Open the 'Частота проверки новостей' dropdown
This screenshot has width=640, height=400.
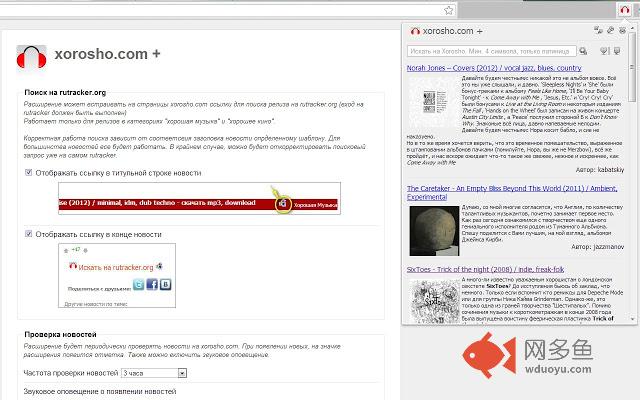coord(154,373)
